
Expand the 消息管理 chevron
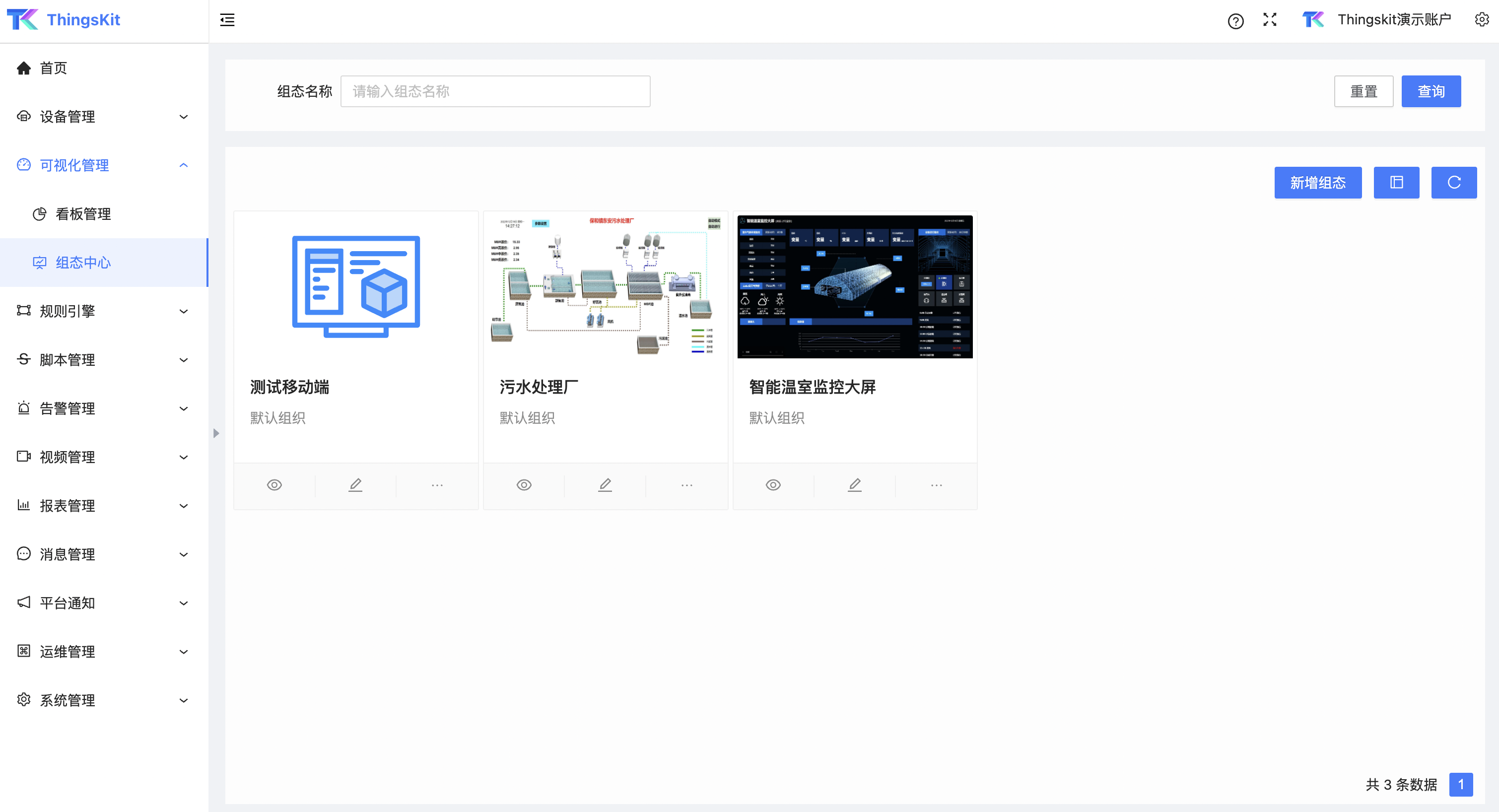184,554
